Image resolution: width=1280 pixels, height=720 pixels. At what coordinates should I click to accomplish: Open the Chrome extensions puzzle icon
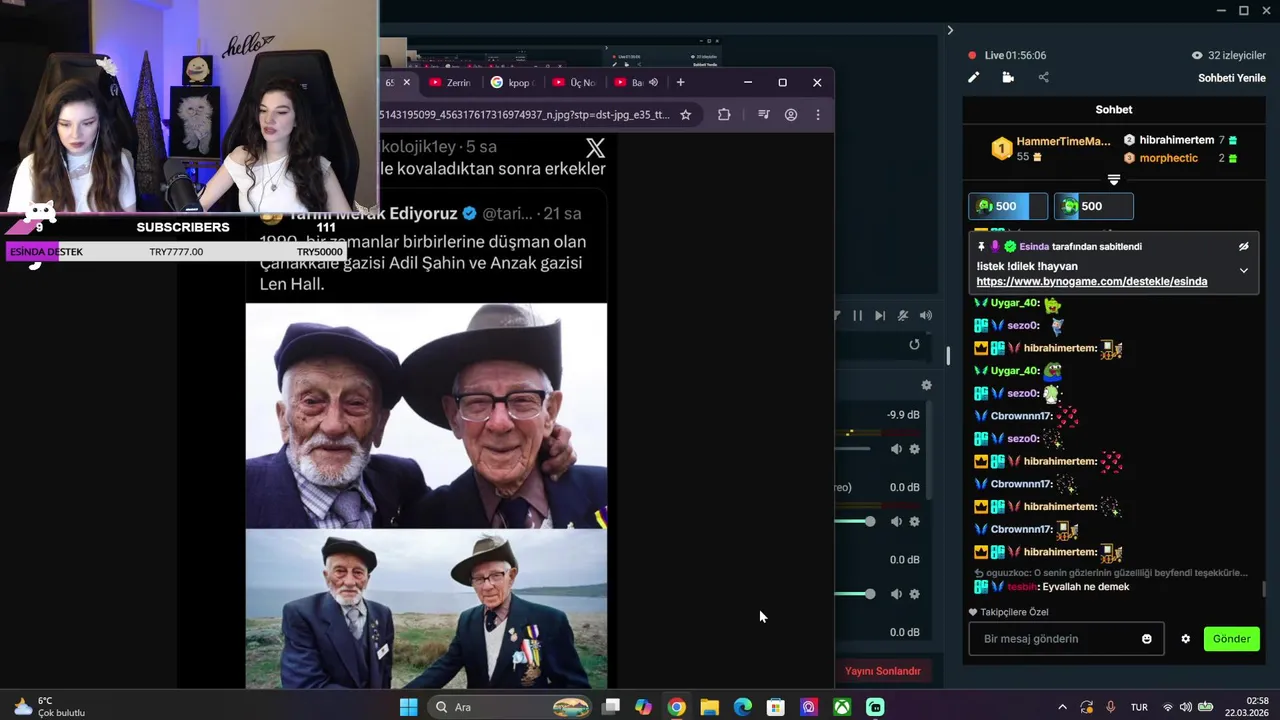point(724,115)
